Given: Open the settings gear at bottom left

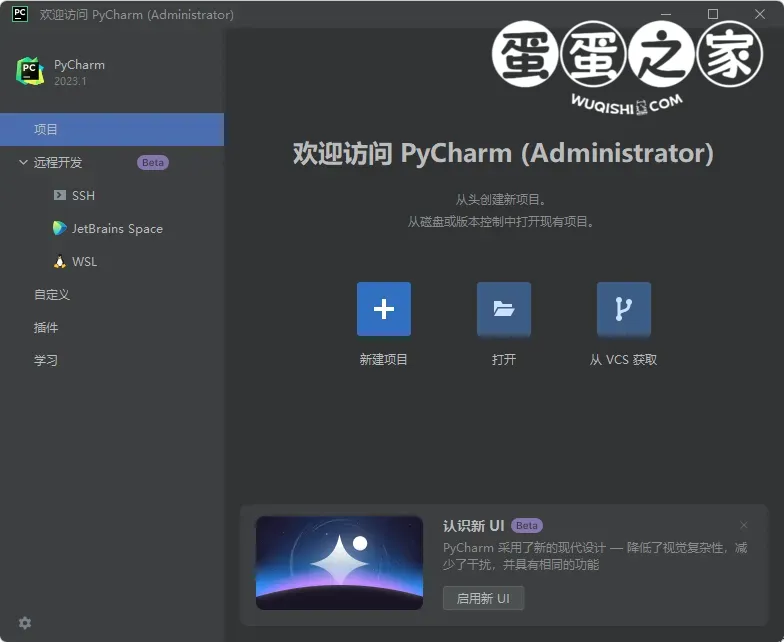Looking at the screenshot, I should point(25,622).
